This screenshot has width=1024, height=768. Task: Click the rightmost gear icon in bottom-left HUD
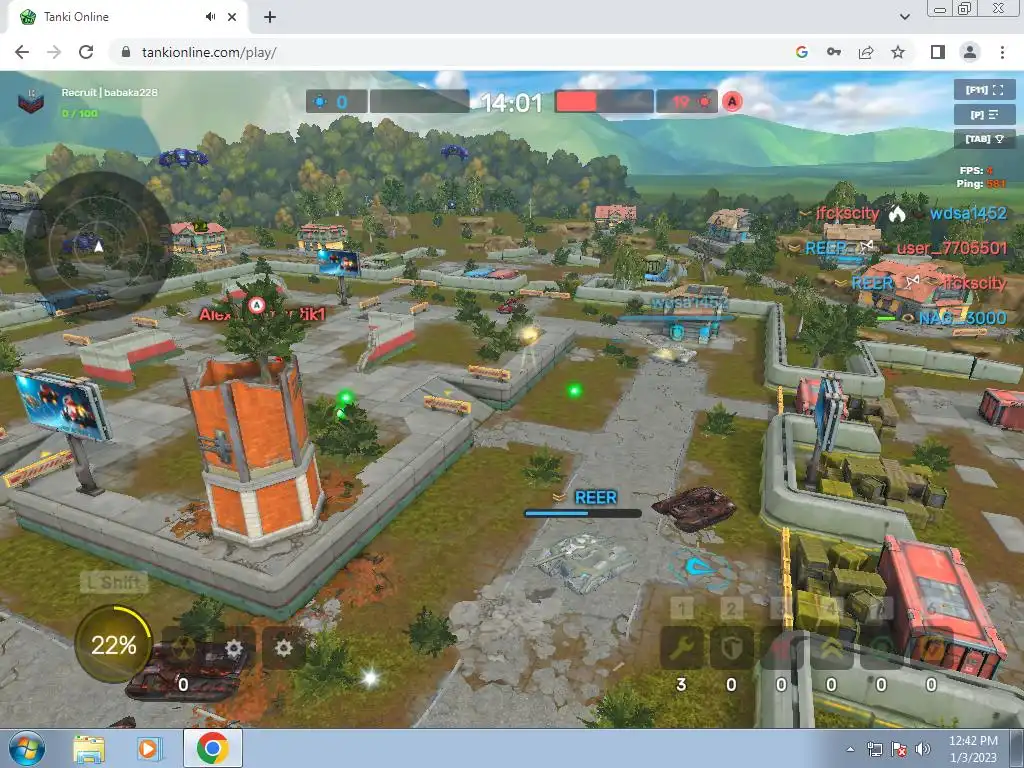(283, 648)
